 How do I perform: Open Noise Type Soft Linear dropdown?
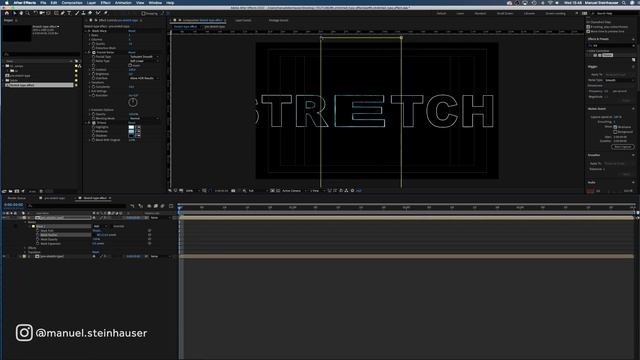pos(144,61)
